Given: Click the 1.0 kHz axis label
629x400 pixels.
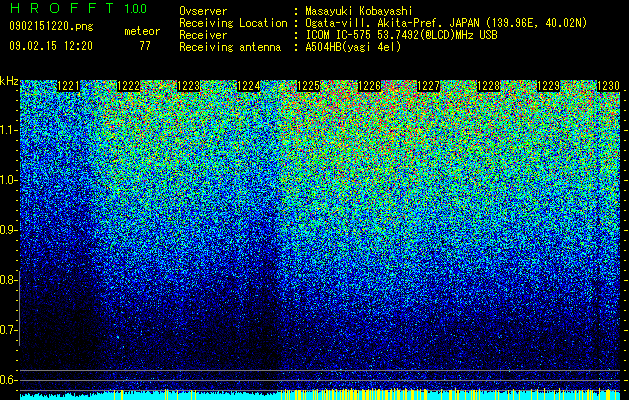Looking at the screenshot, I should click(8, 180).
